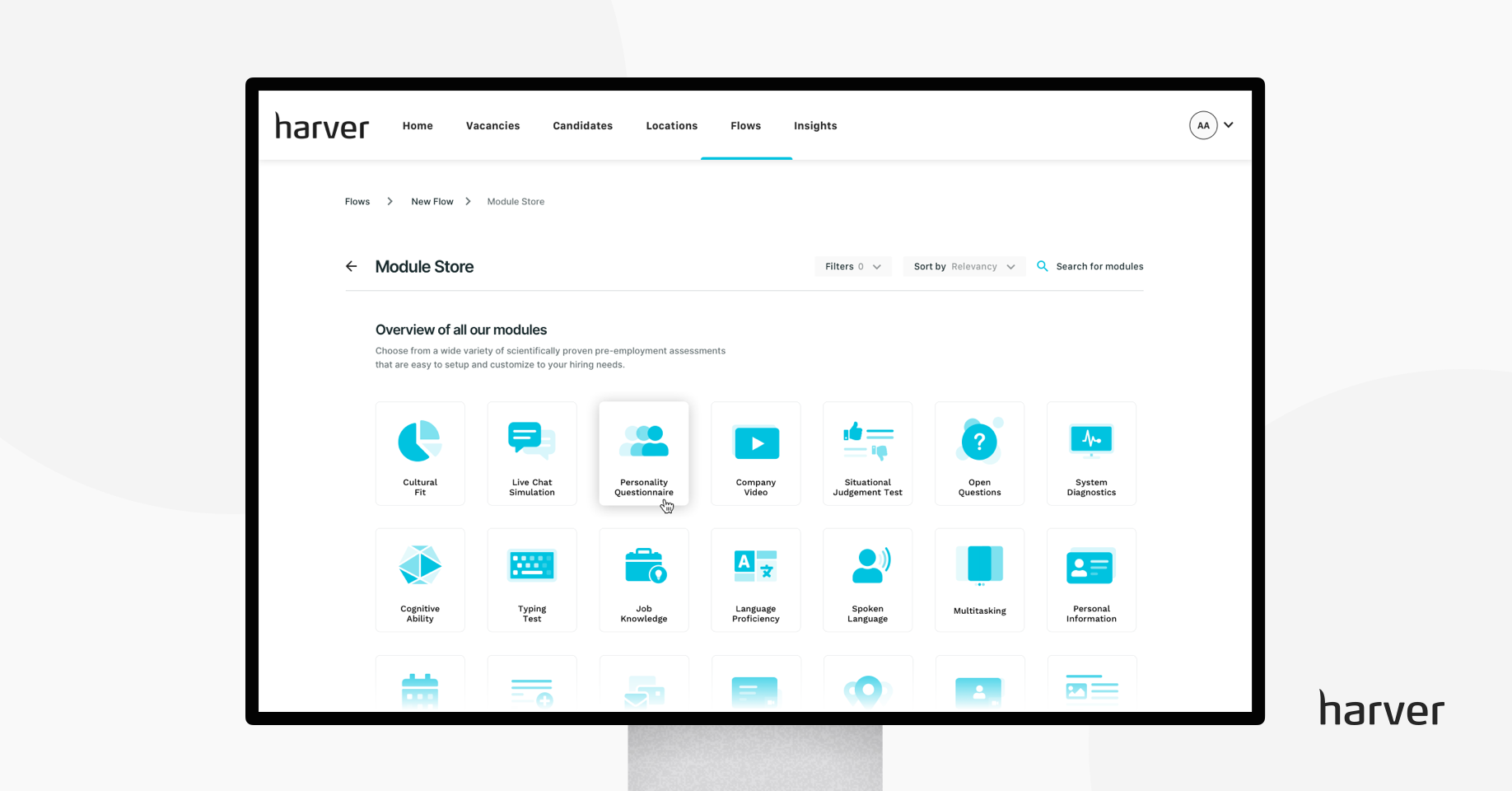Screen dimensions: 1512x791
Task: Open the Language Proficiency module
Action: [756, 580]
